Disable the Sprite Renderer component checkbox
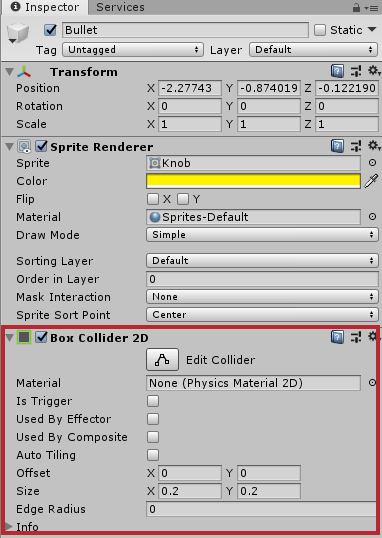This screenshot has height=538, width=382. tap(42, 146)
